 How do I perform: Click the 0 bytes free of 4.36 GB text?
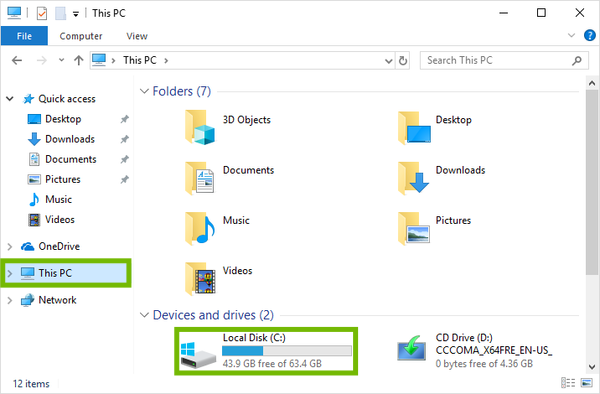484,363
